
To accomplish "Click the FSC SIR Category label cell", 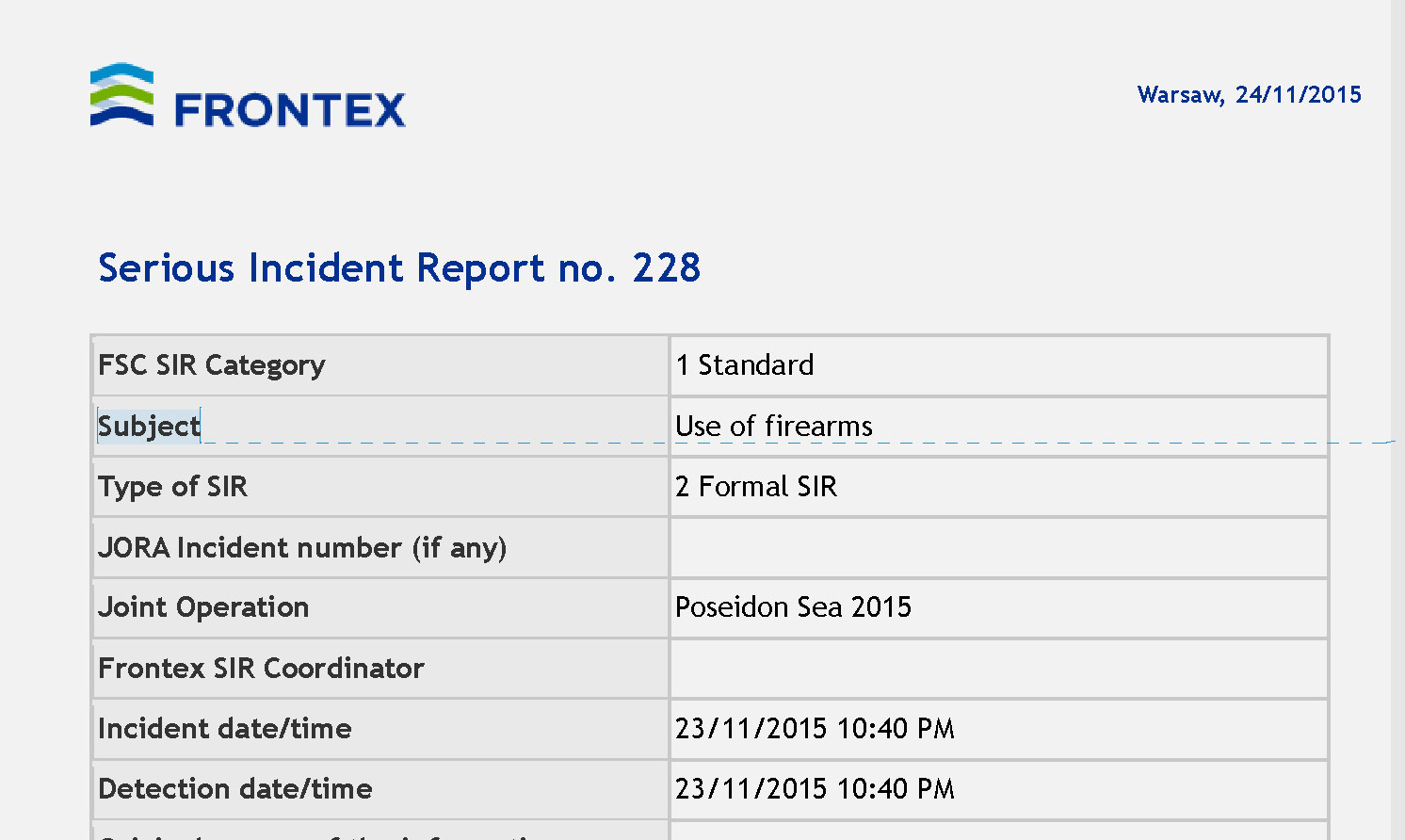I will pyautogui.click(x=380, y=365).
